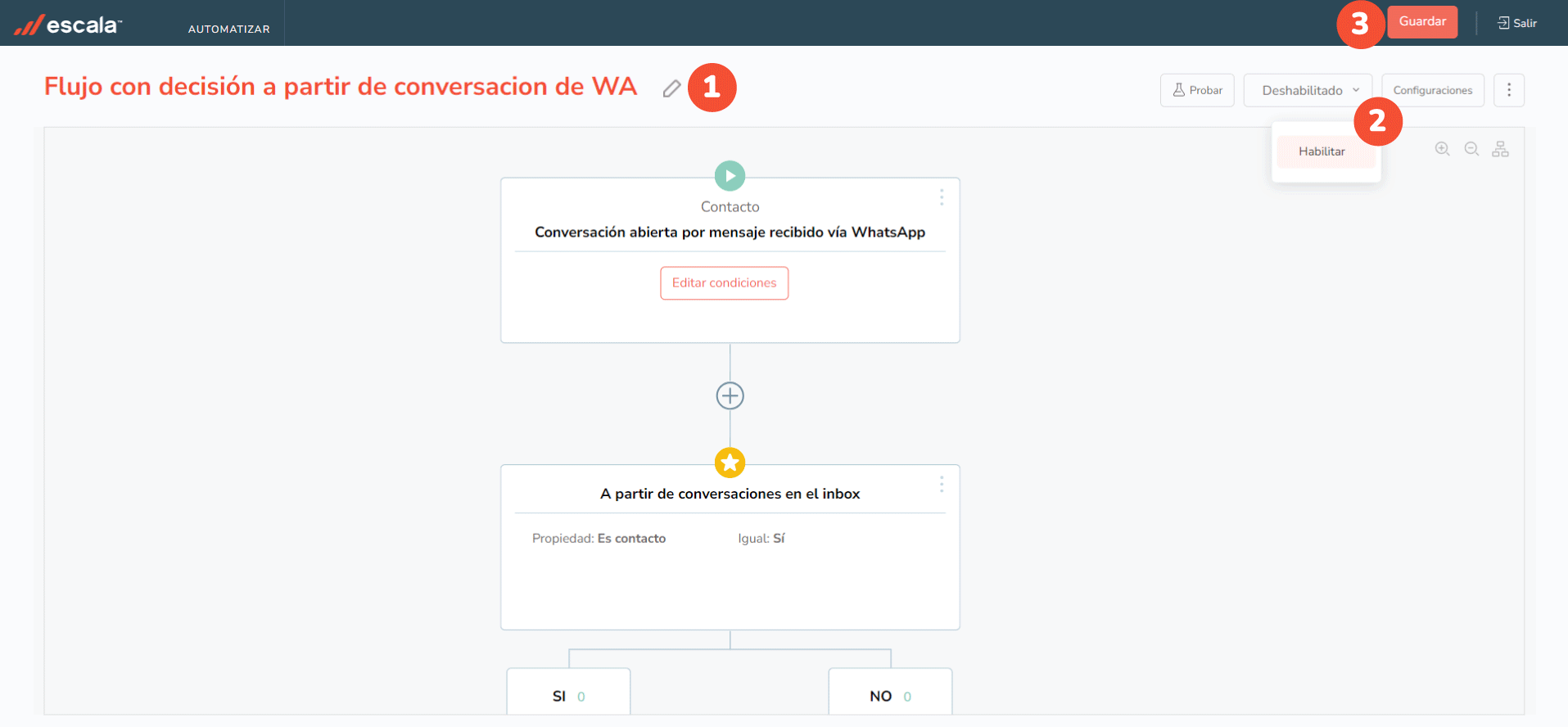The height and width of the screenshot is (727, 1568).
Task: Click 'Propiedad: Es contacto' text
Action: tap(599, 539)
